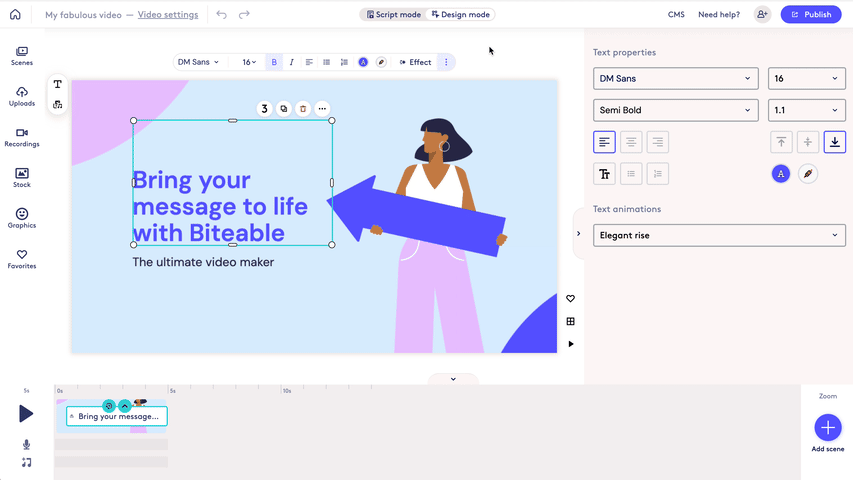Click the text case Tr icon
Image resolution: width=853 pixels, height=480 pixels.
604,174
